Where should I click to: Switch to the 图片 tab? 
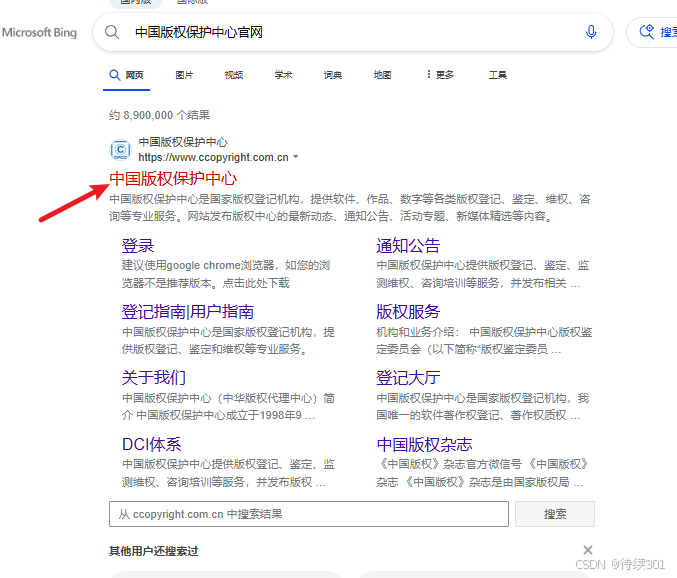[184, 75]
